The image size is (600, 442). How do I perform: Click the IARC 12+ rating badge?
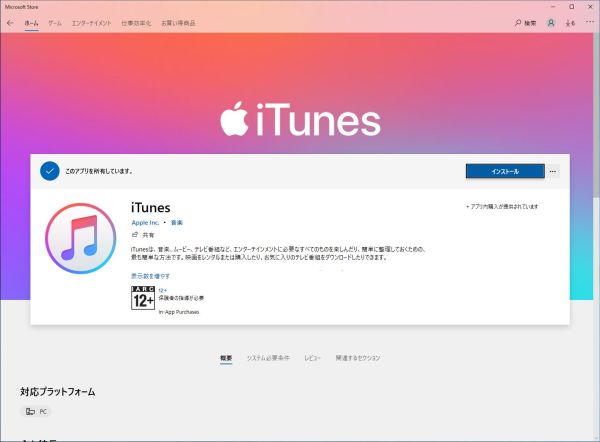pos(143,297)
